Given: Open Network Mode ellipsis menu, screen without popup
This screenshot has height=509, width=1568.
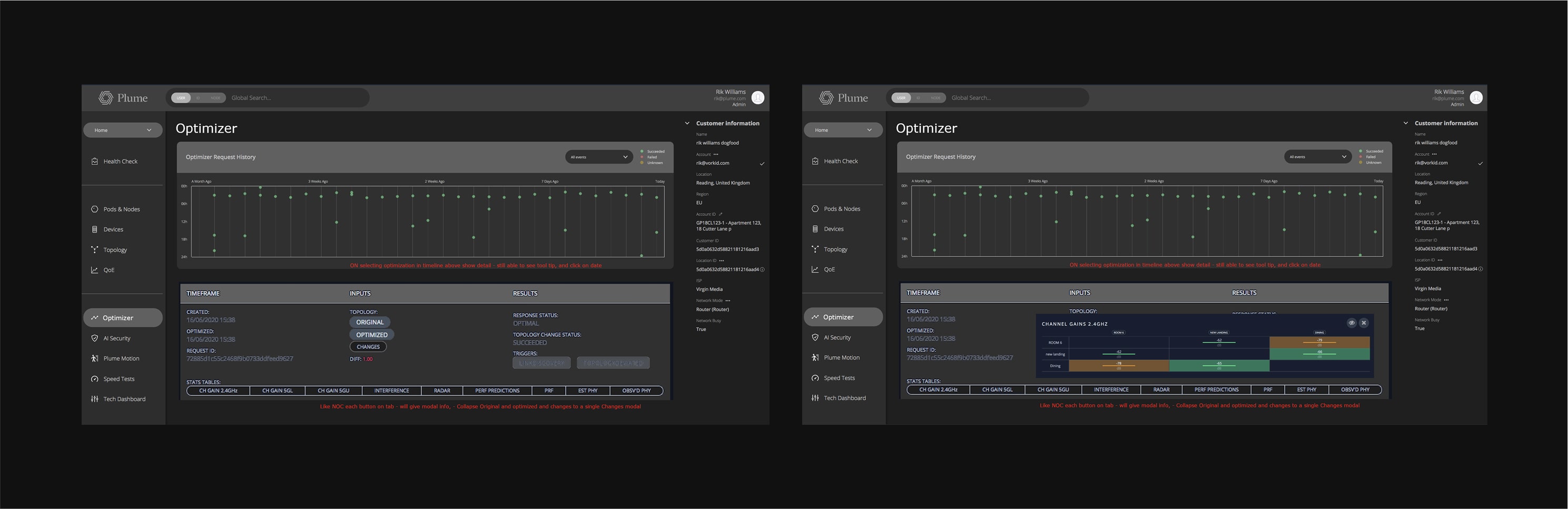Looking at the screenshot, I should point(728,301).
